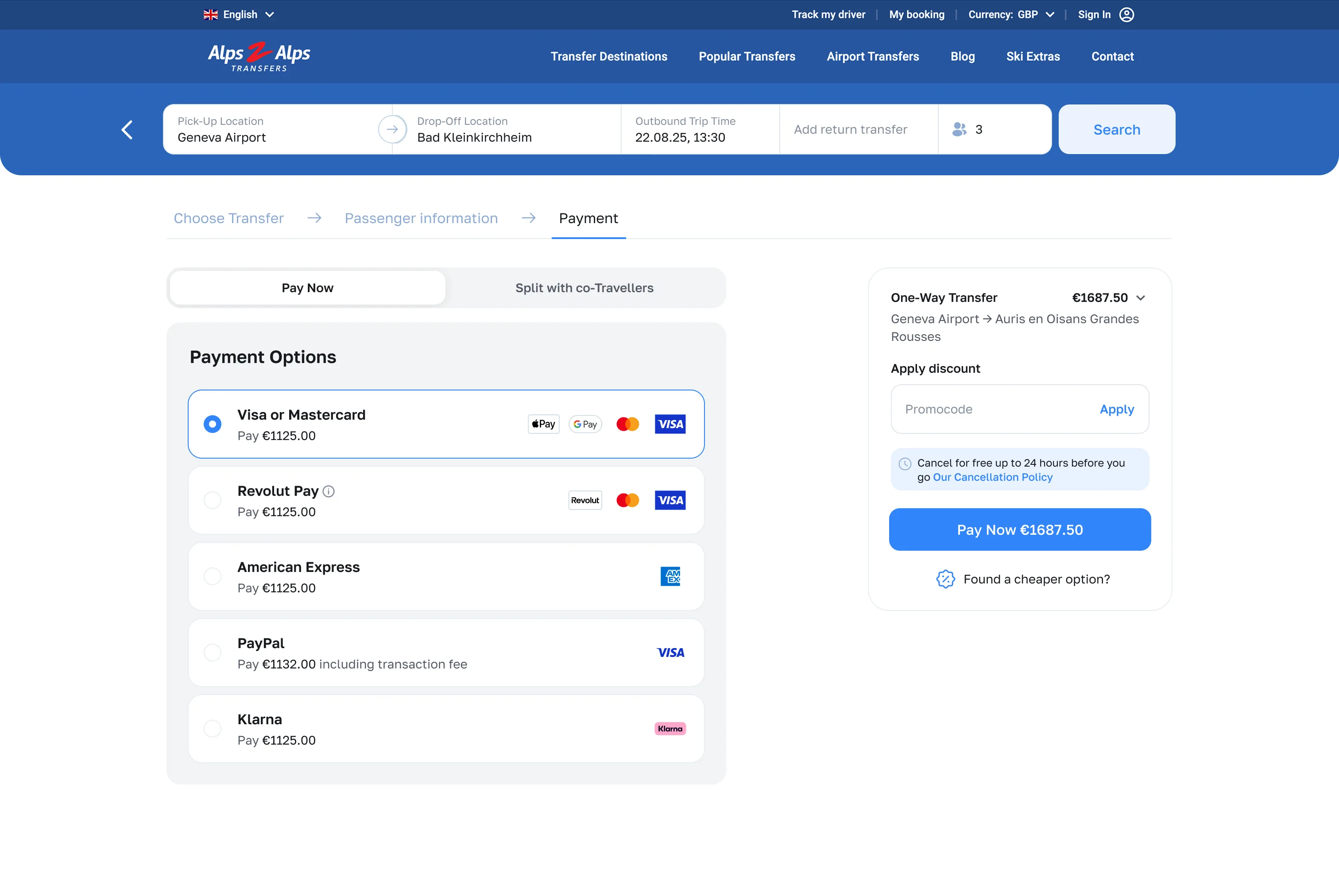Click the back arrow beside the search bar
Viewport: 1339px width, 896px height.
pos(127,130)
